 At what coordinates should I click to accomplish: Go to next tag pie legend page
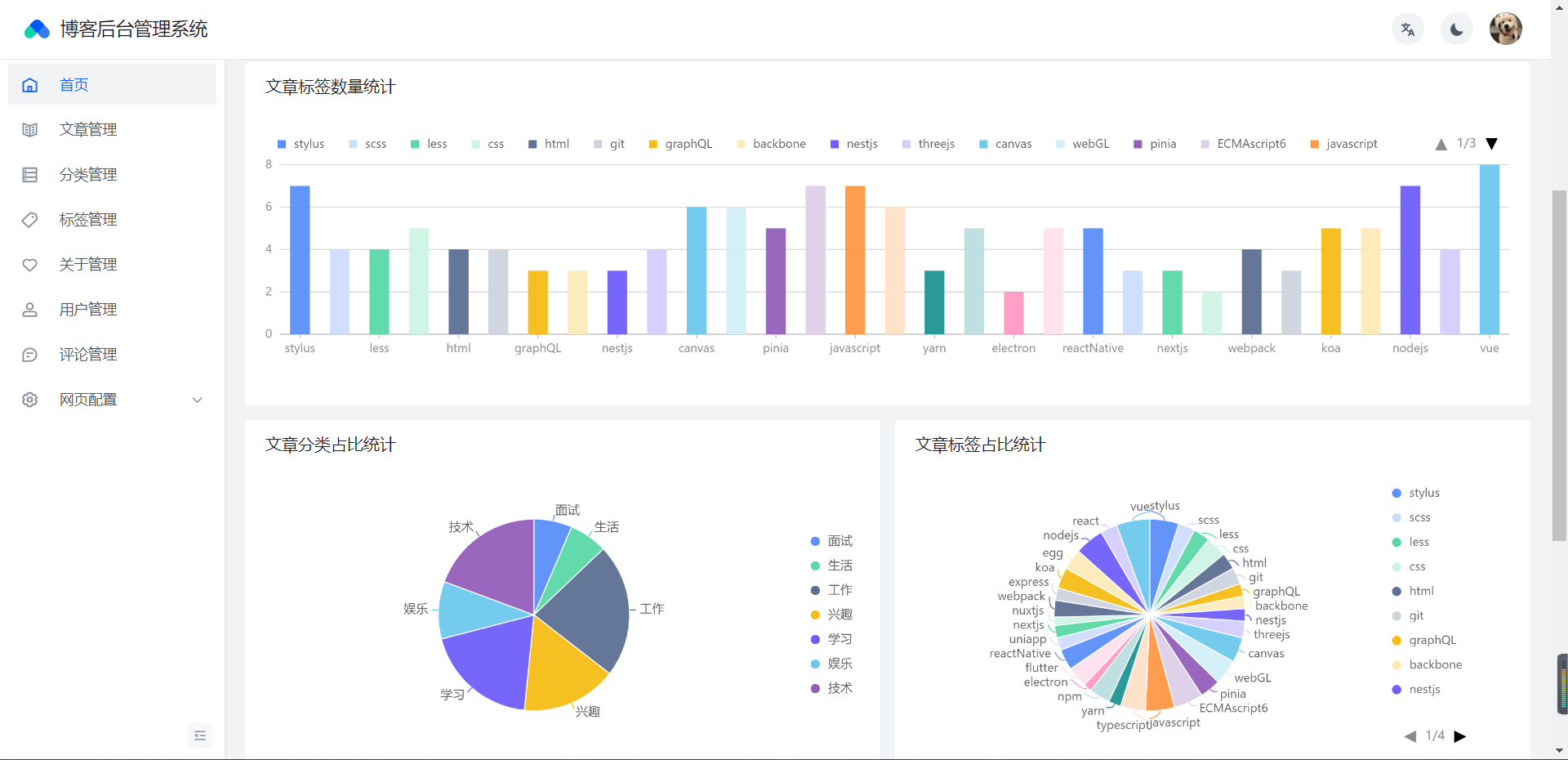[1460, 736]
